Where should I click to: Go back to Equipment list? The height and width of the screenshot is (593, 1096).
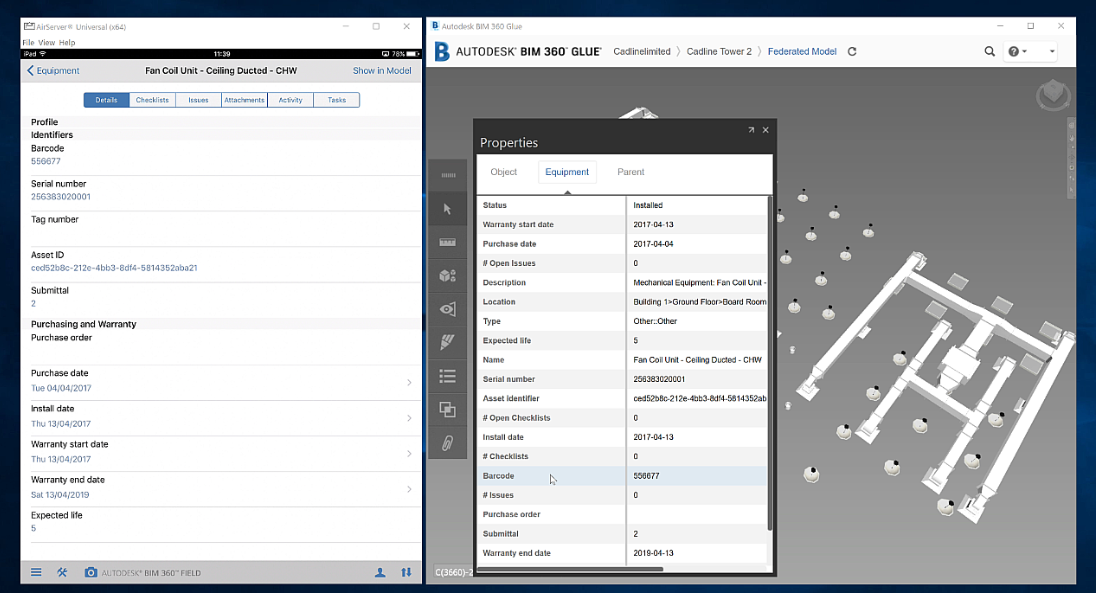pyautogui.click(x=53, y=71)
